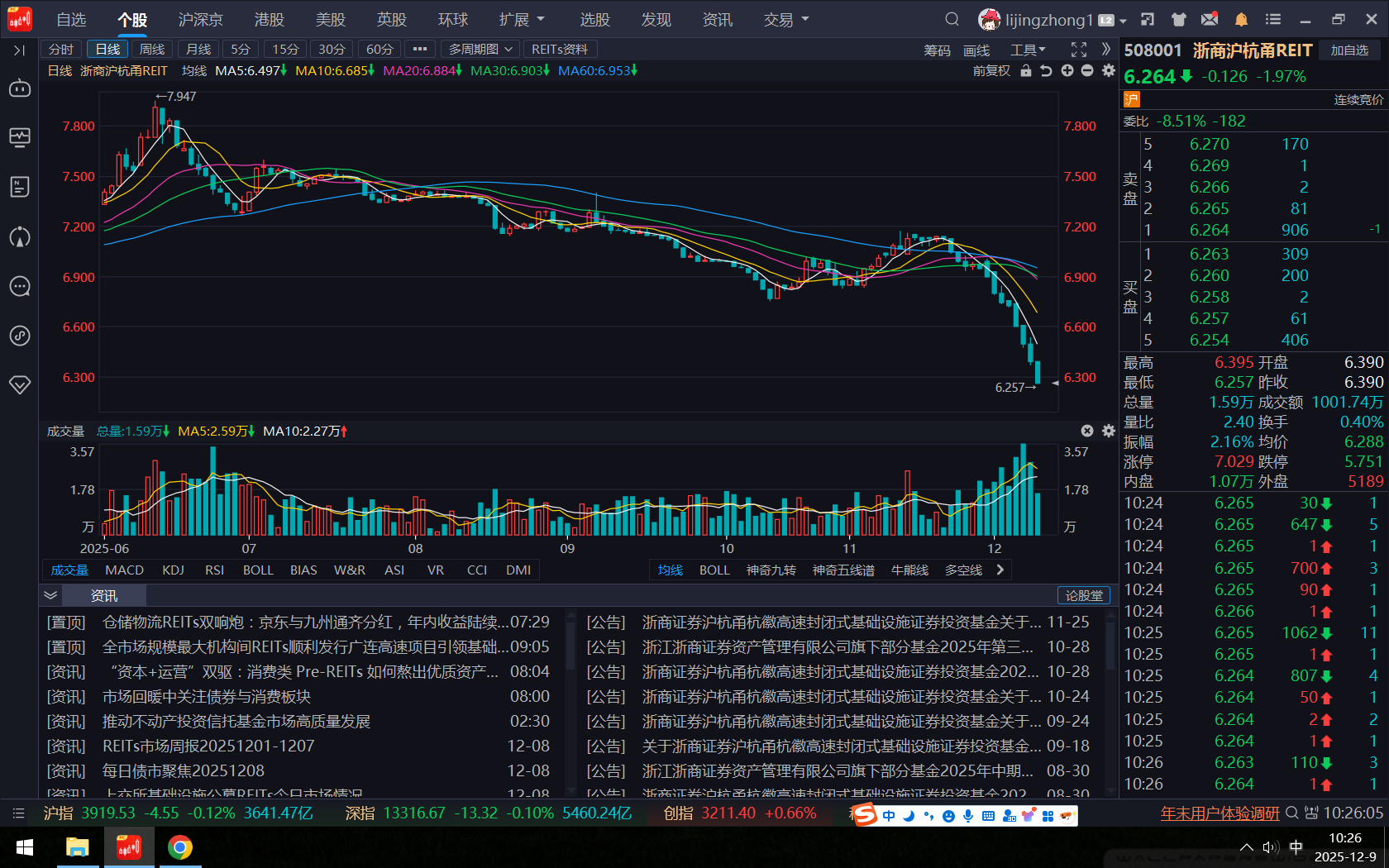Show more overlay indicators after 多空线
This screenshot has height=868, width=1389.
[1000, 570]
